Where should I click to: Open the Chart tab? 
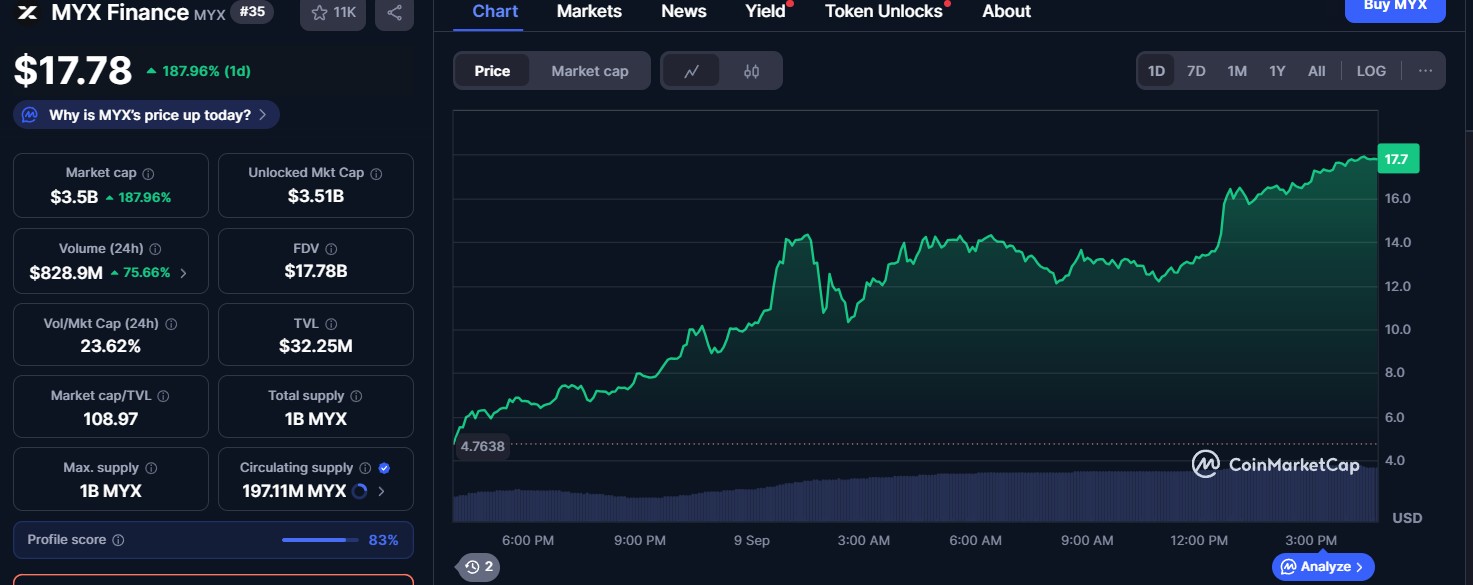pyautogui.click(x=495, y=12)
